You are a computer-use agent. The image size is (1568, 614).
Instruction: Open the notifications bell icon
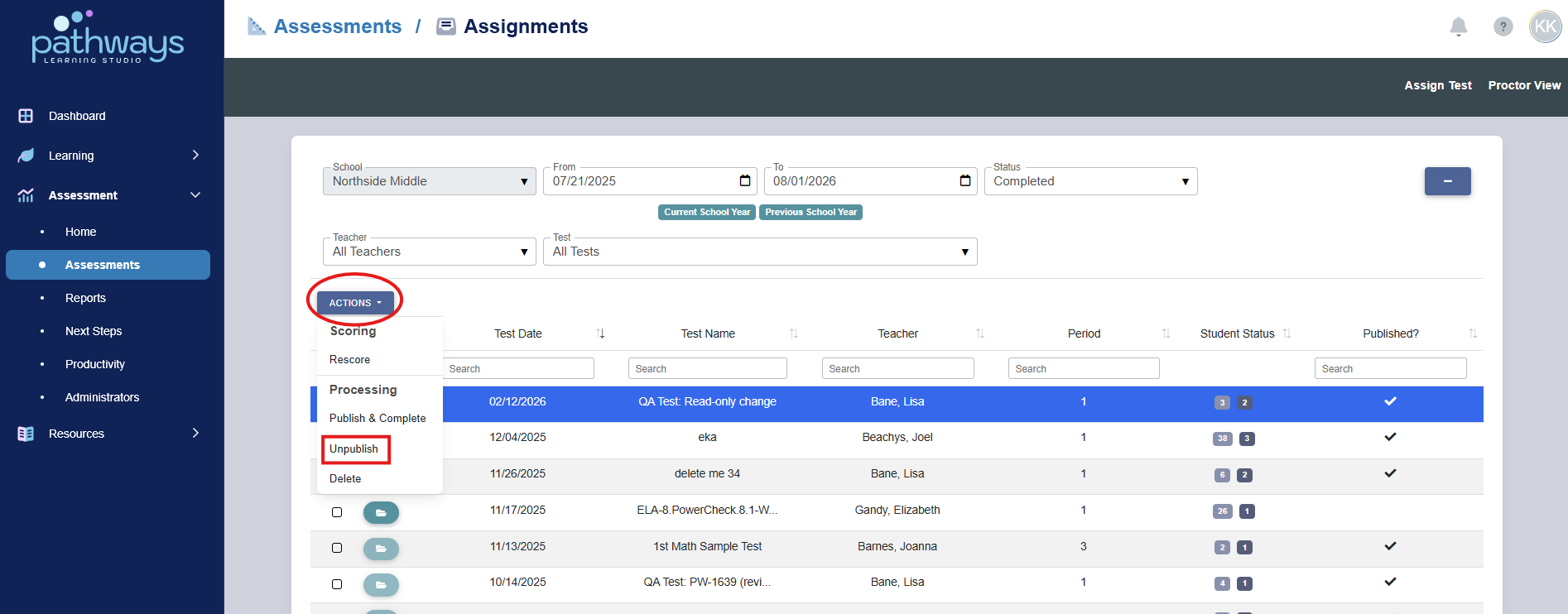tap(1459, 26)
